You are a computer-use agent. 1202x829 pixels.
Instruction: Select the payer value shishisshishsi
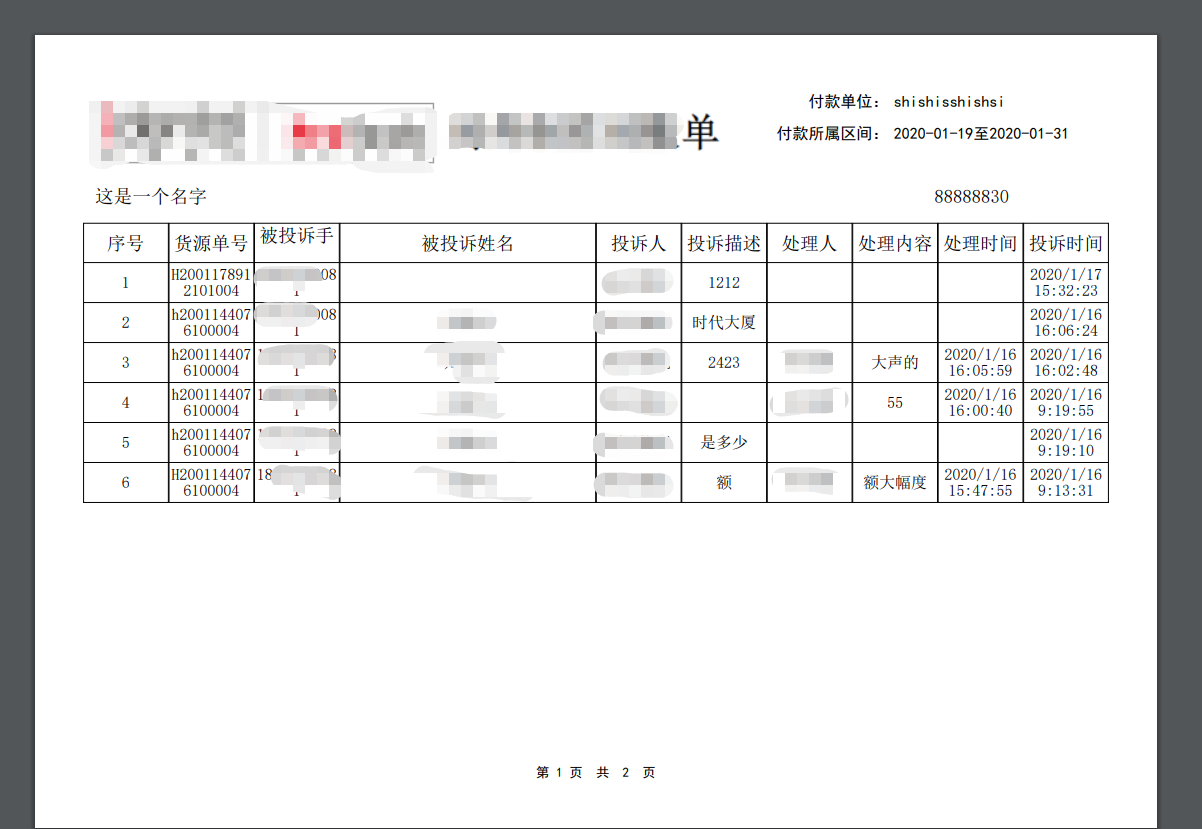948,102
